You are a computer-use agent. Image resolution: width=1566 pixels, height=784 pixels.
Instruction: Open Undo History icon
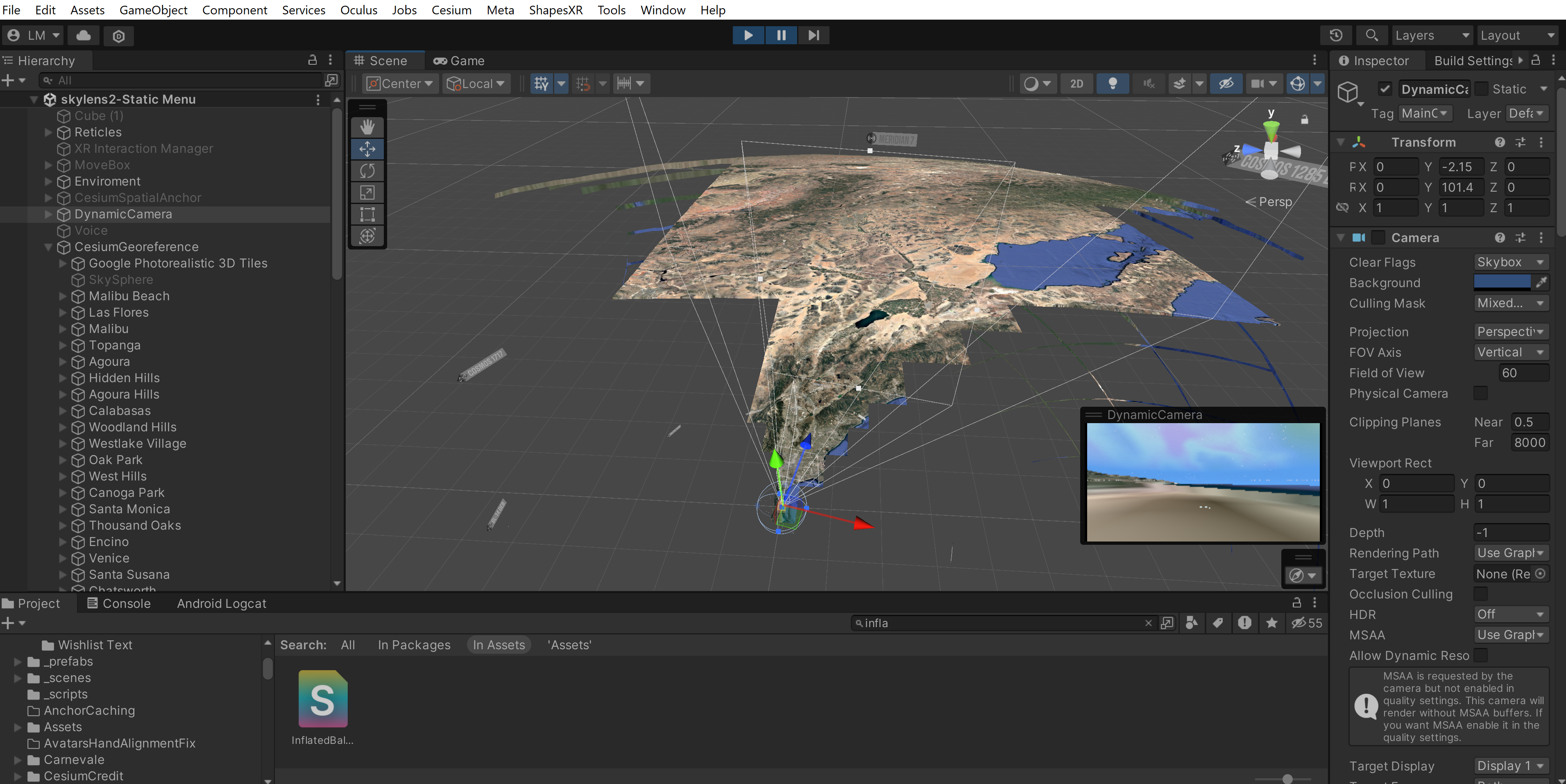pyautogui.click(x=1336, y=35)
